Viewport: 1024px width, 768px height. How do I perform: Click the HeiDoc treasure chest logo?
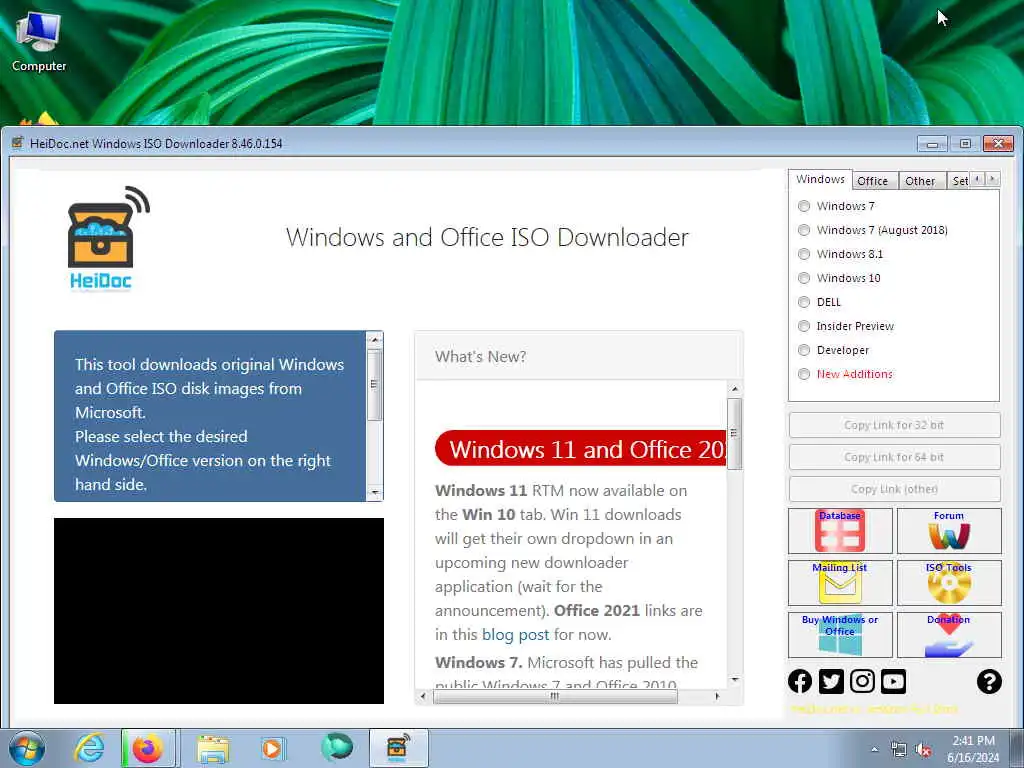pos(108,238)
